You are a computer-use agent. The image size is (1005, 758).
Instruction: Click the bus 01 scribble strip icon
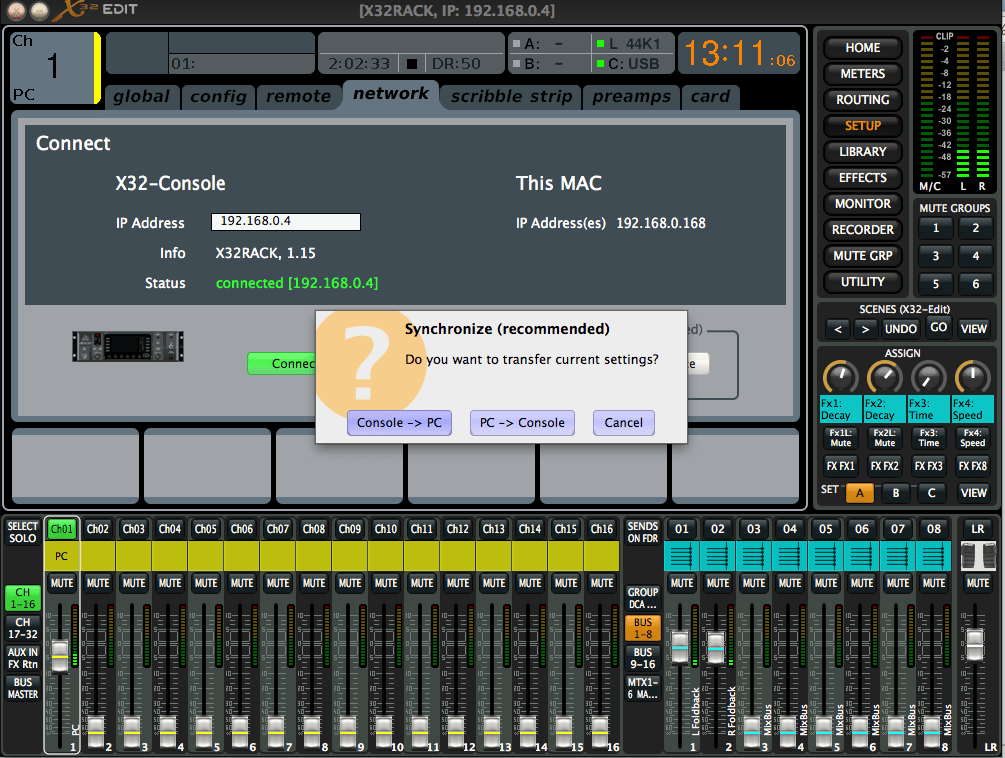[681, 556]
